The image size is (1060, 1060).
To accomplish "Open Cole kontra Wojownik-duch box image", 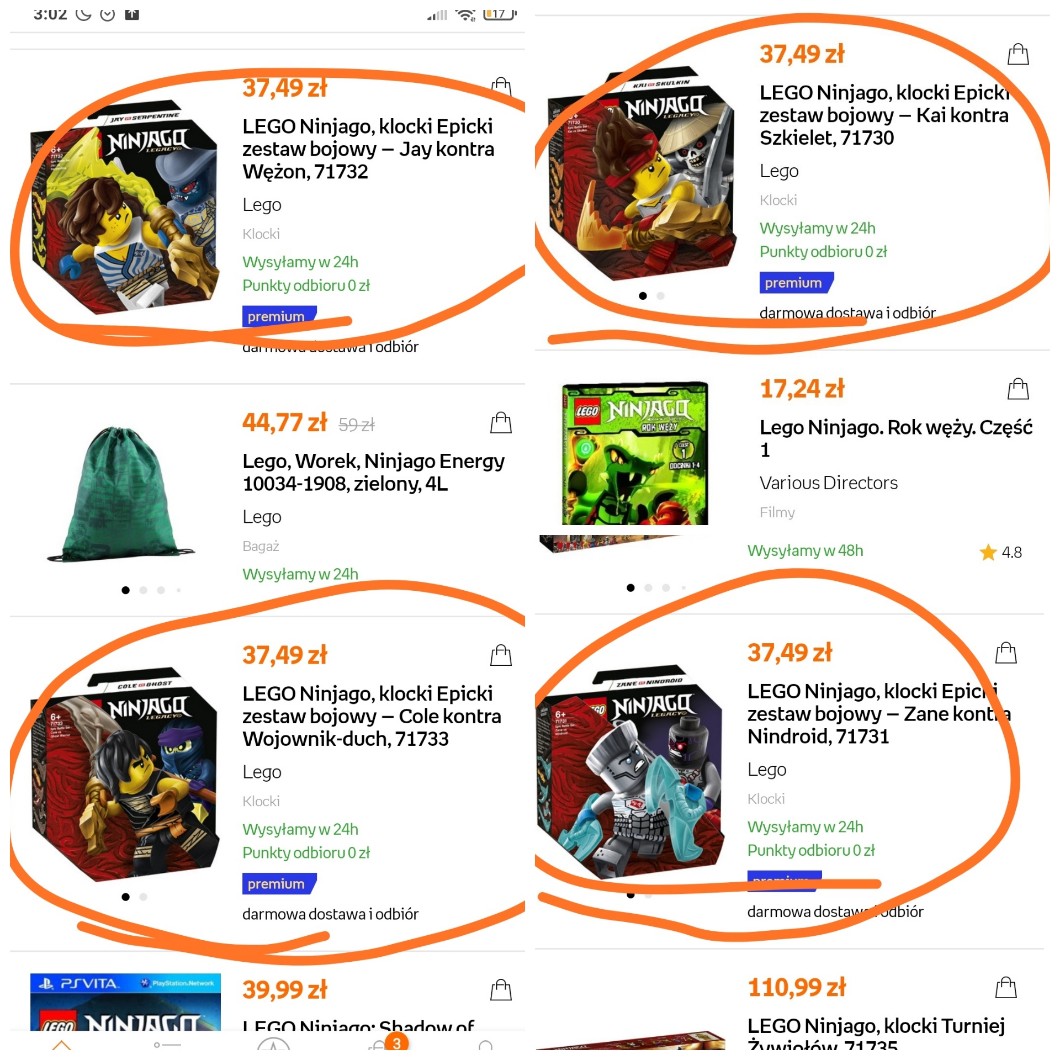I will click(x=125, y=775).
